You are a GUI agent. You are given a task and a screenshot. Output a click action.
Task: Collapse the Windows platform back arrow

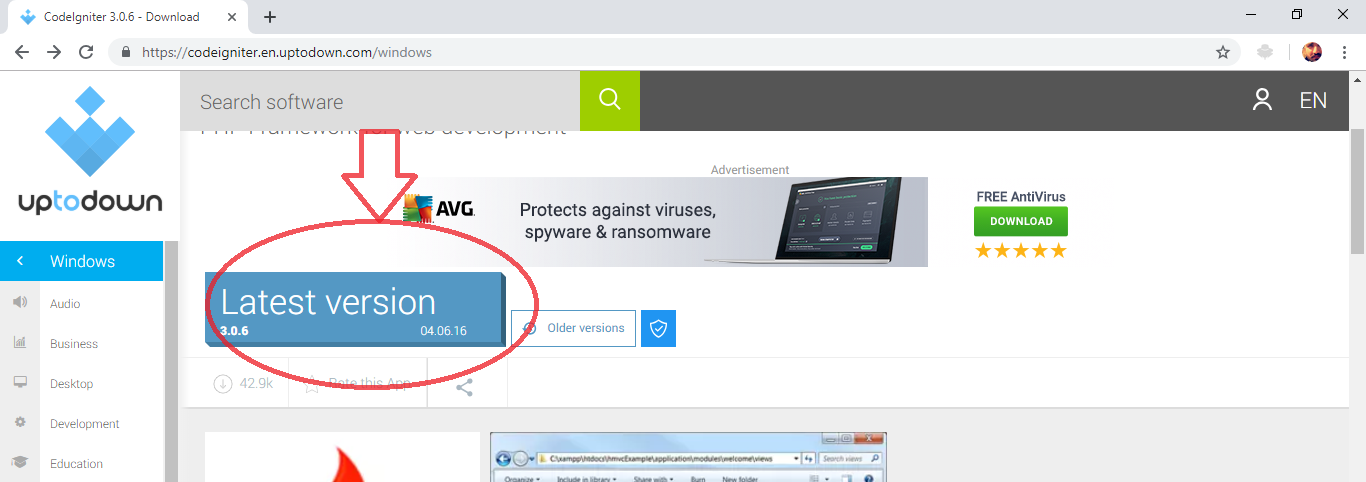[20, 261]
